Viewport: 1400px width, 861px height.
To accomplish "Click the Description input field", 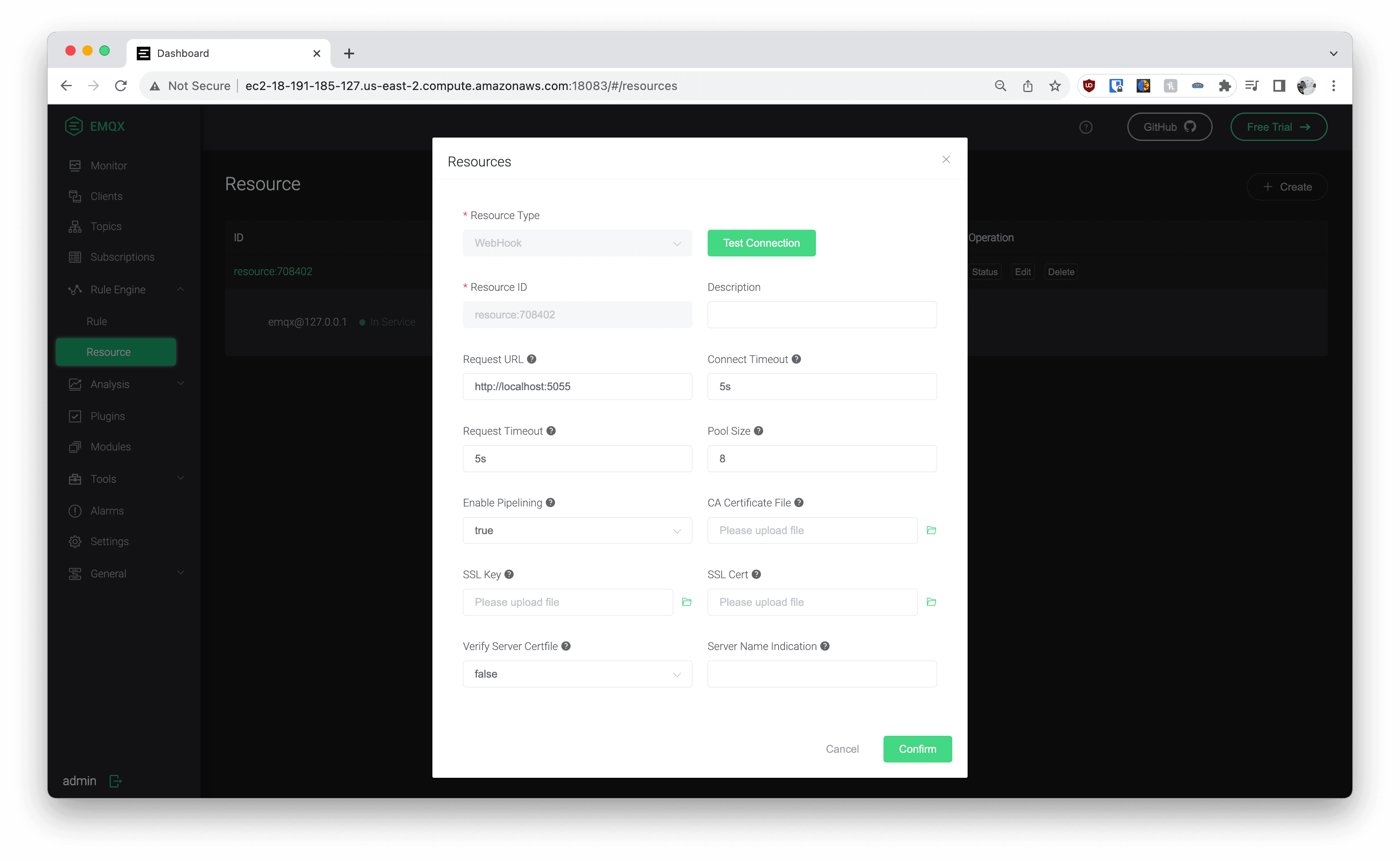I will click(x=821, y=314).
